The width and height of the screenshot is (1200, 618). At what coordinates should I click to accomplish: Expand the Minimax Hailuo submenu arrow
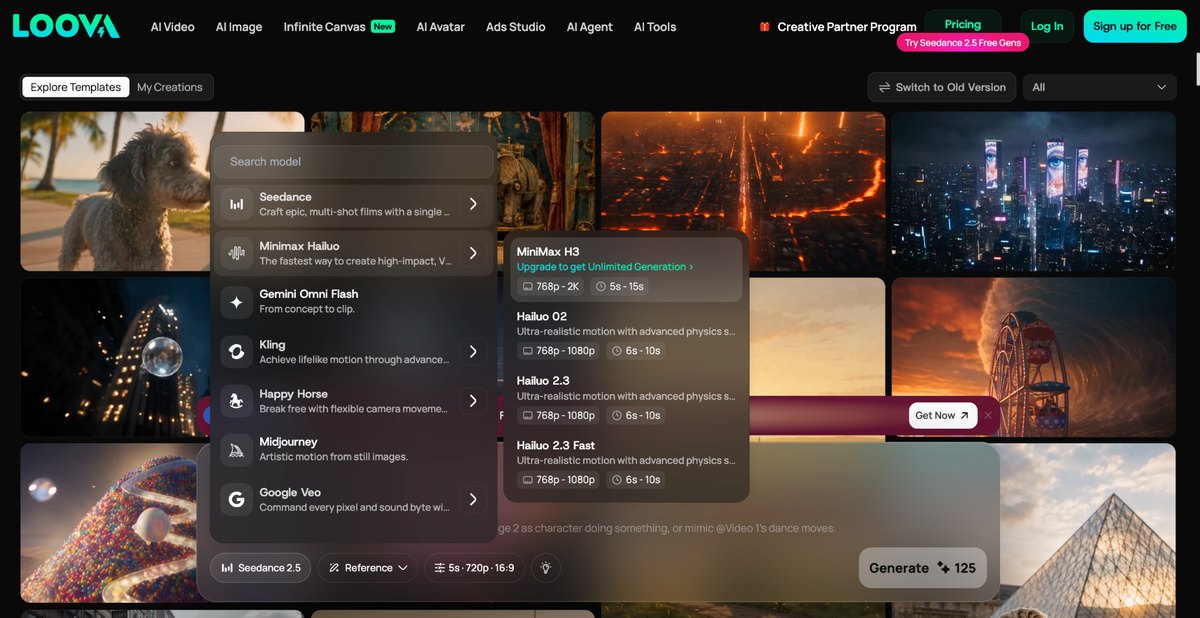point(473,253)
